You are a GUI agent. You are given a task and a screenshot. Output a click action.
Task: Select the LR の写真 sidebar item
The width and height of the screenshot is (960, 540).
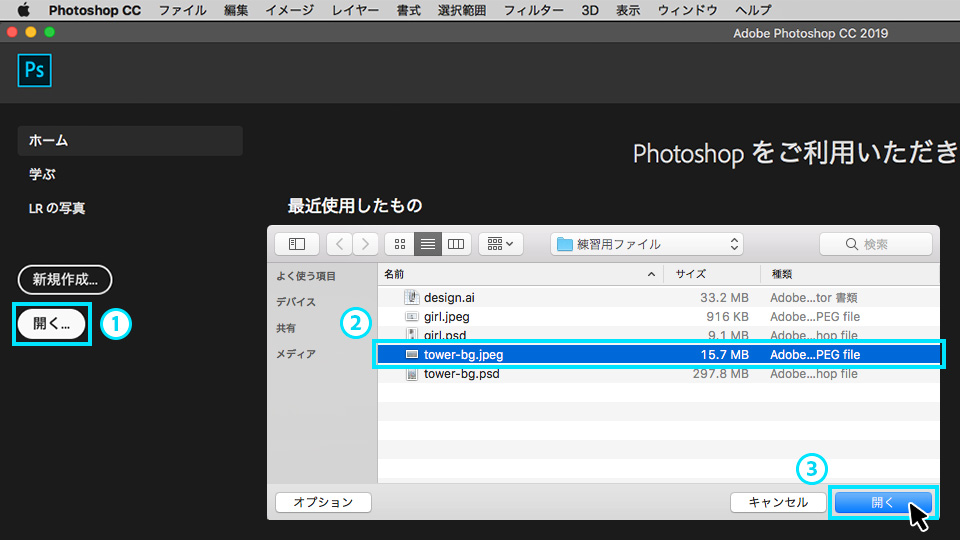click(56, 208)
